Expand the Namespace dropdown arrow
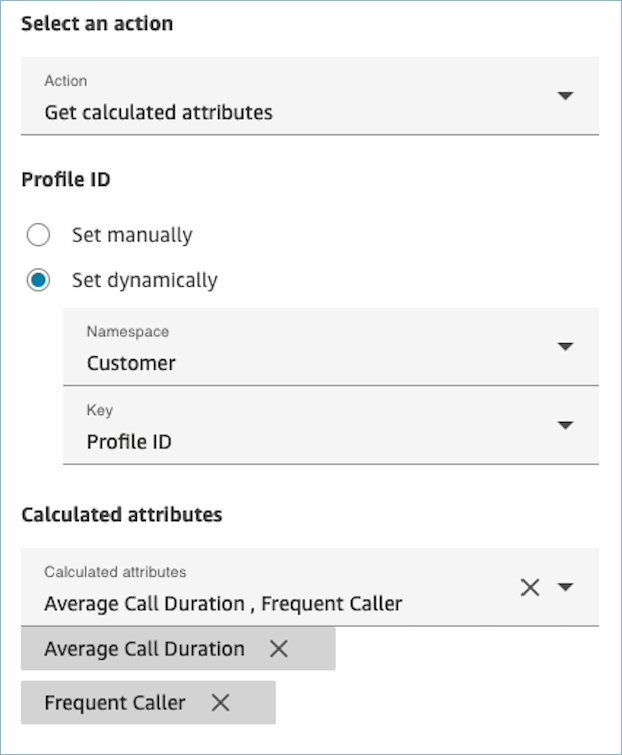This screenshot has height=755, width=622. (565, 346)
